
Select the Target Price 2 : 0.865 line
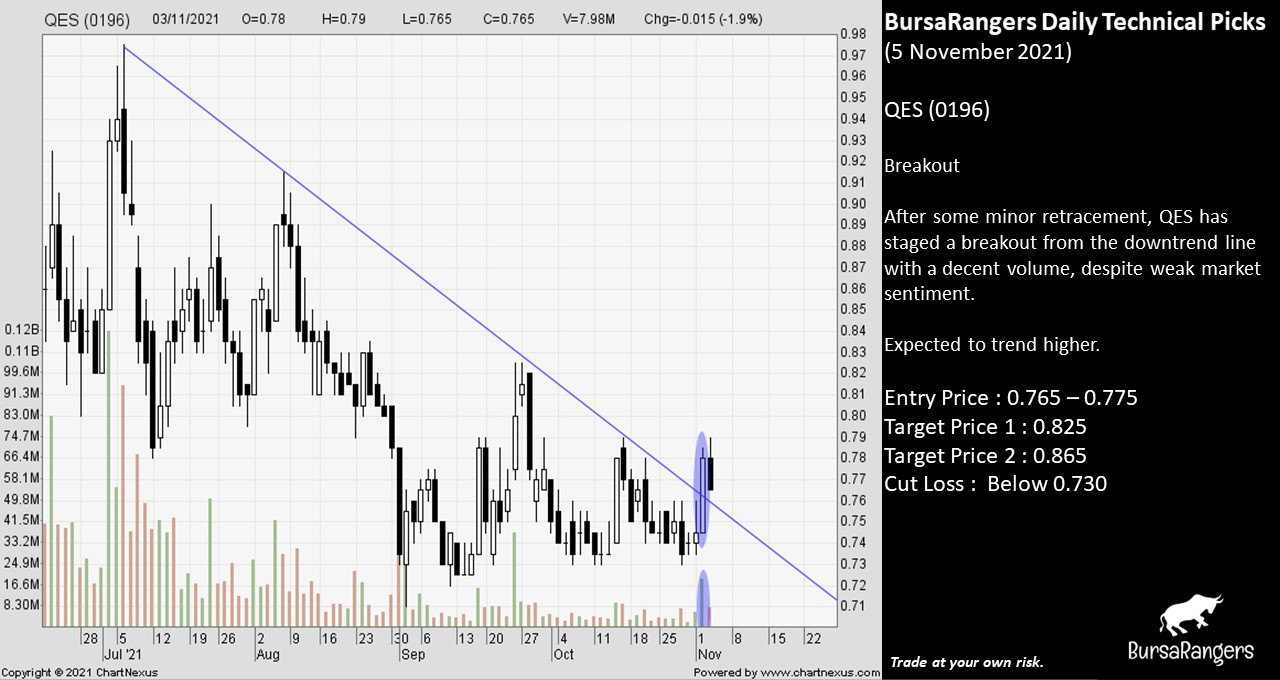click(985, 456)
